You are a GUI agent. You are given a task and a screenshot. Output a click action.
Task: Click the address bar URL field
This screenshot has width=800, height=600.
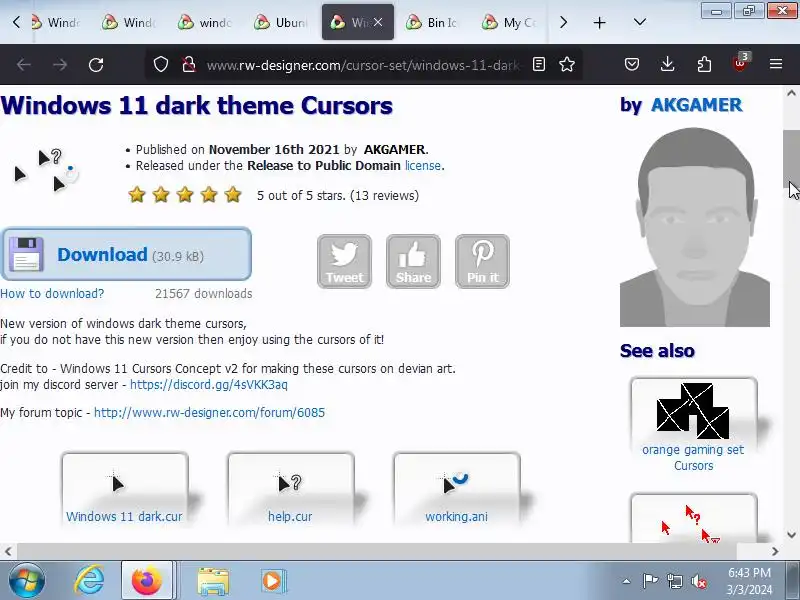click(x=363, y=65)
